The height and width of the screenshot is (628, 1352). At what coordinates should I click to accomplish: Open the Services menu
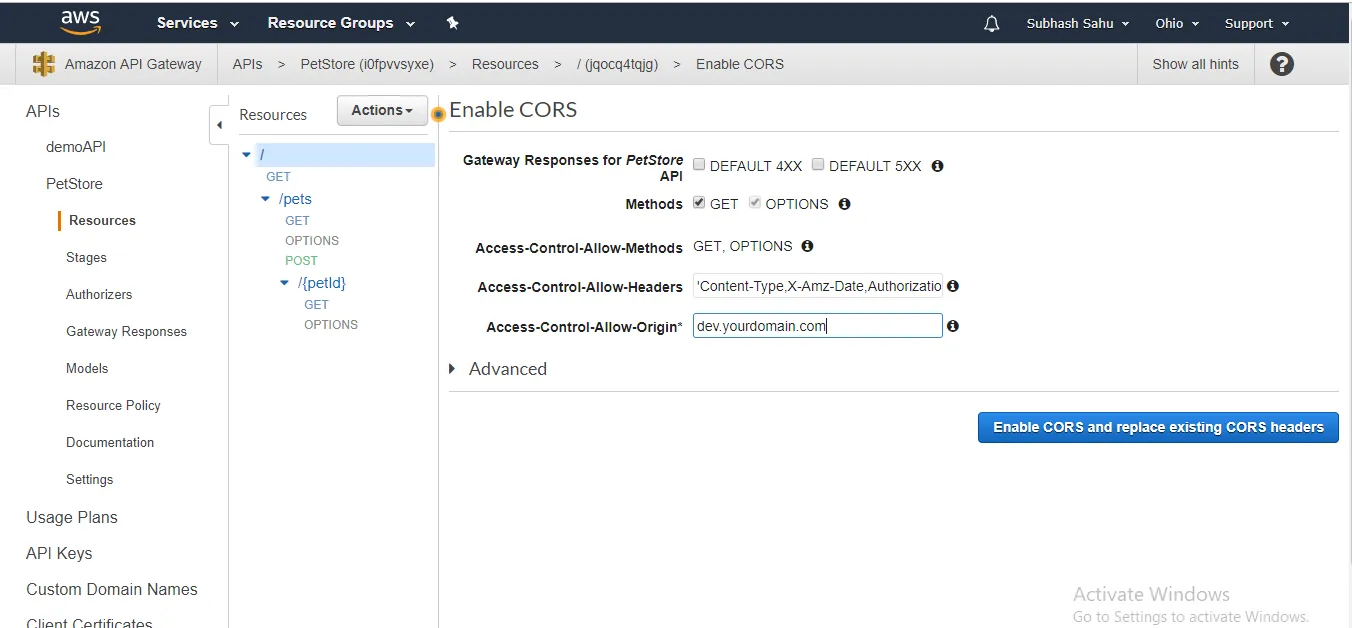click(x=197, y=23)
